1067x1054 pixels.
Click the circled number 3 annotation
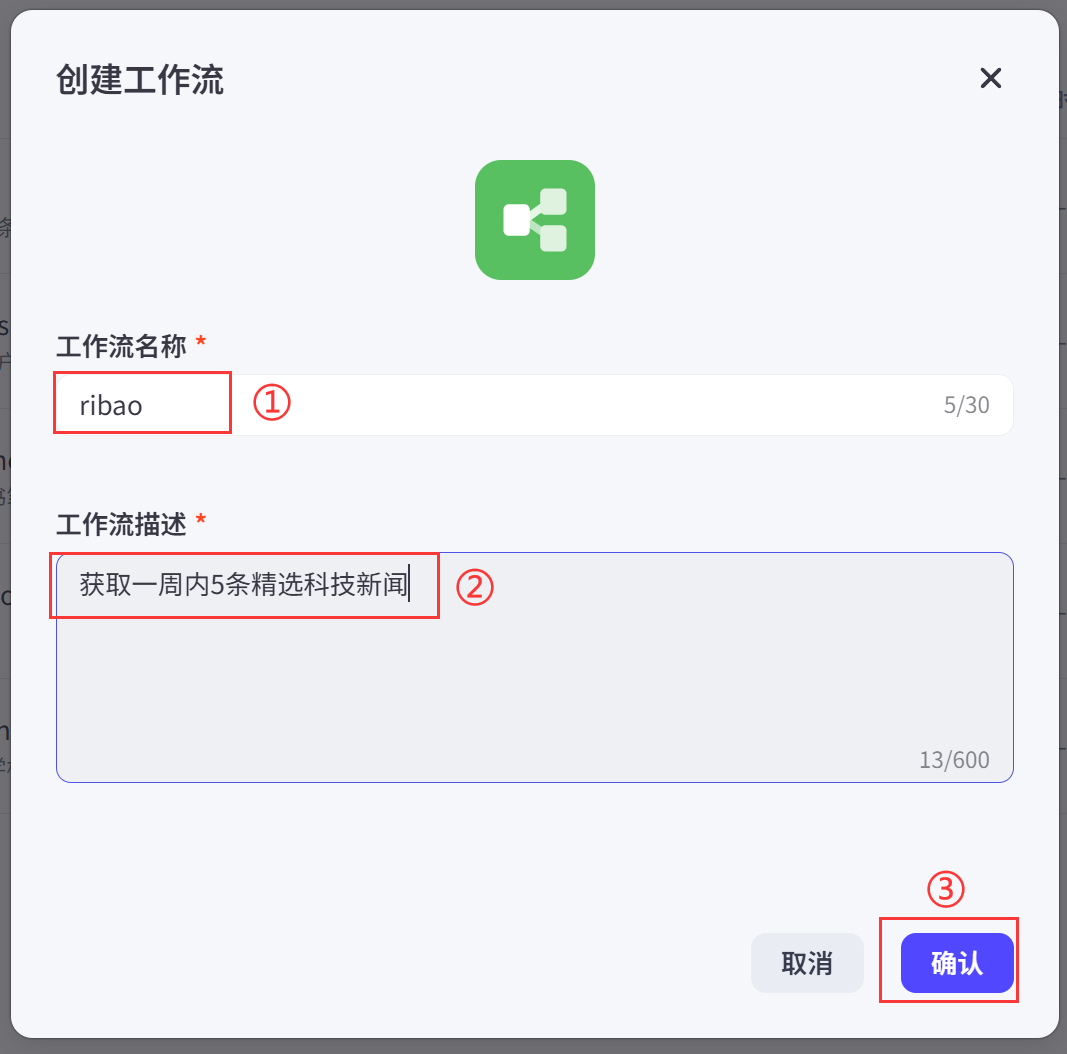[x=946, y=889]
